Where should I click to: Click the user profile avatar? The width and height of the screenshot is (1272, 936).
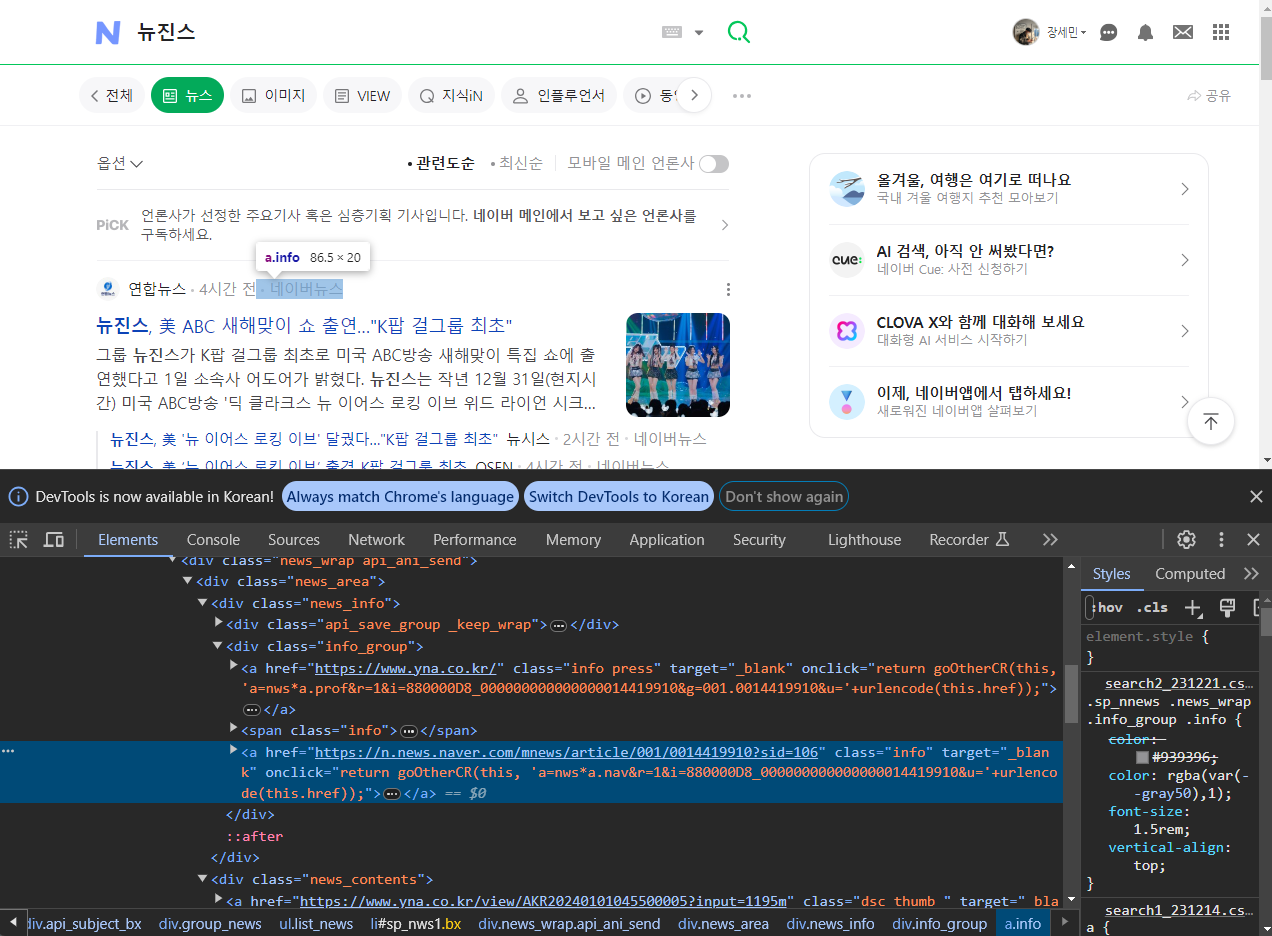(x=1026, y=32)
